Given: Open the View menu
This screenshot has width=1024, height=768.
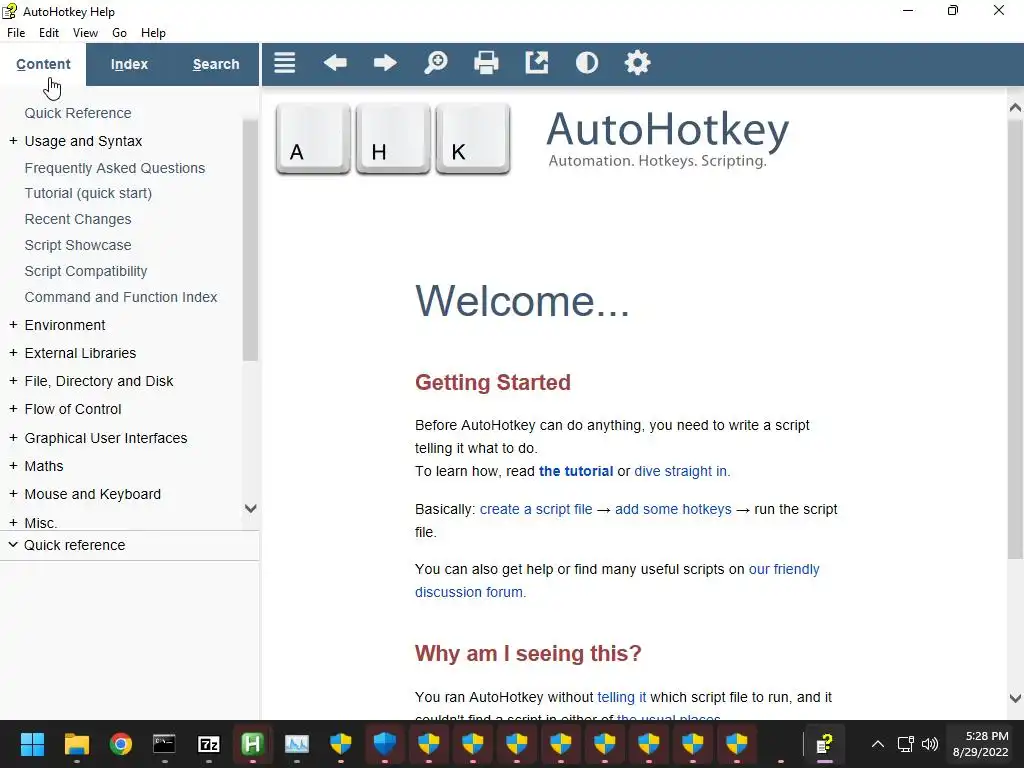Looking at the screenshot, I should (x=85, y=33).
